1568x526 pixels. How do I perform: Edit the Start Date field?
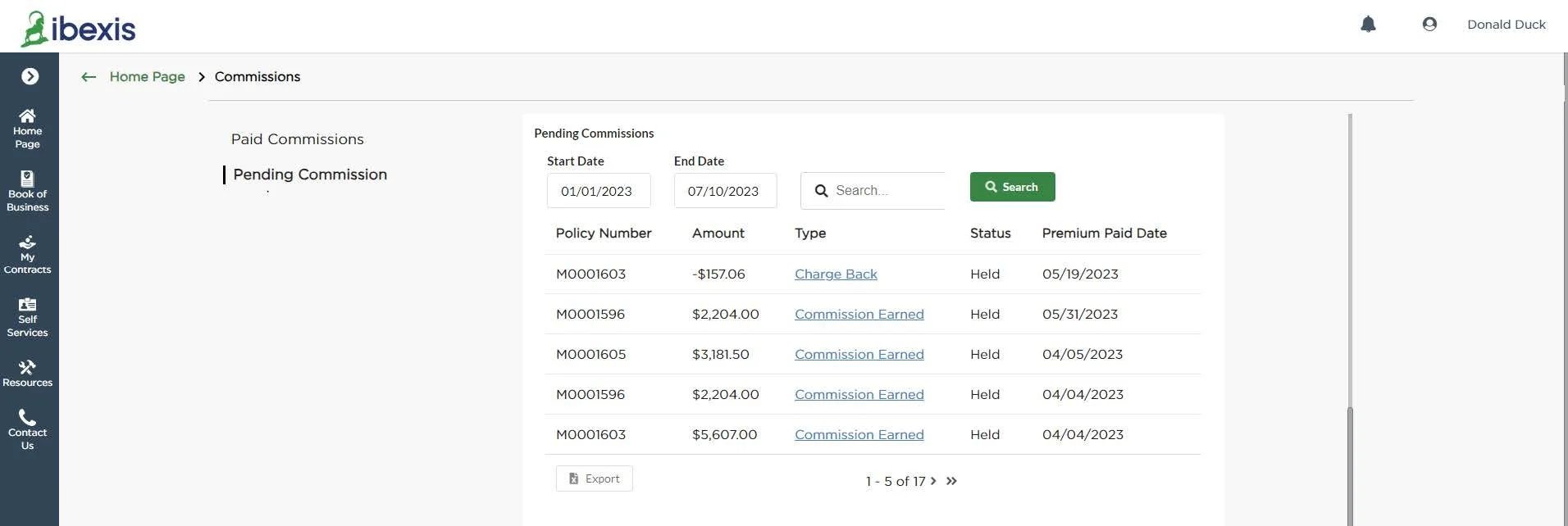coord(599,191)
